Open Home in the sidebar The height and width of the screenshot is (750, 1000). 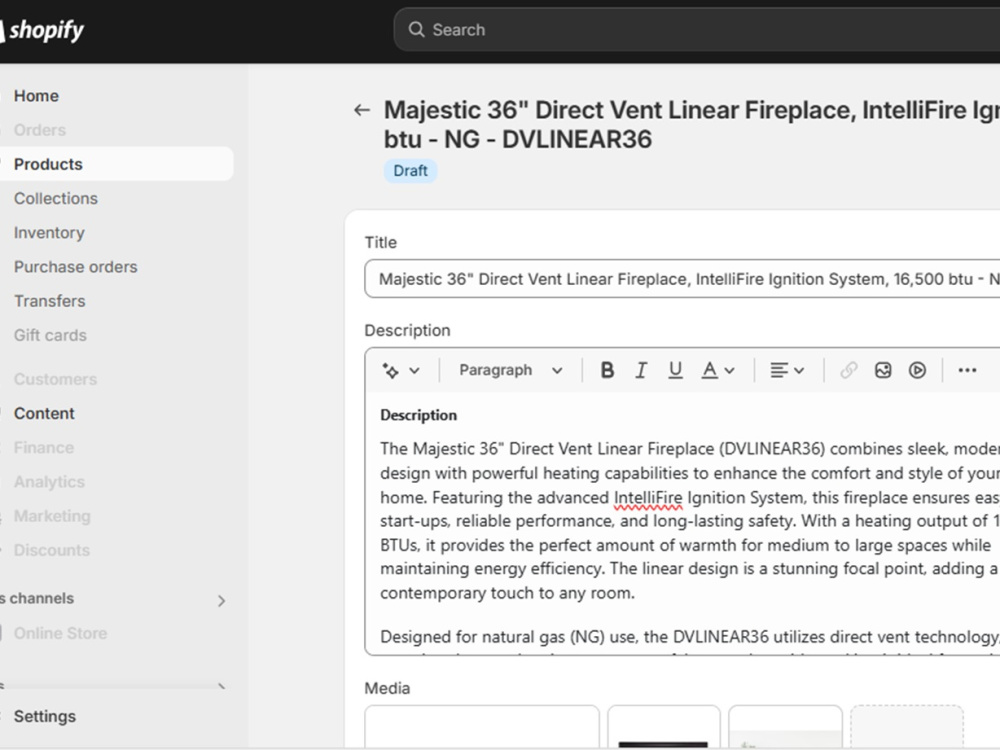[36, 96]
